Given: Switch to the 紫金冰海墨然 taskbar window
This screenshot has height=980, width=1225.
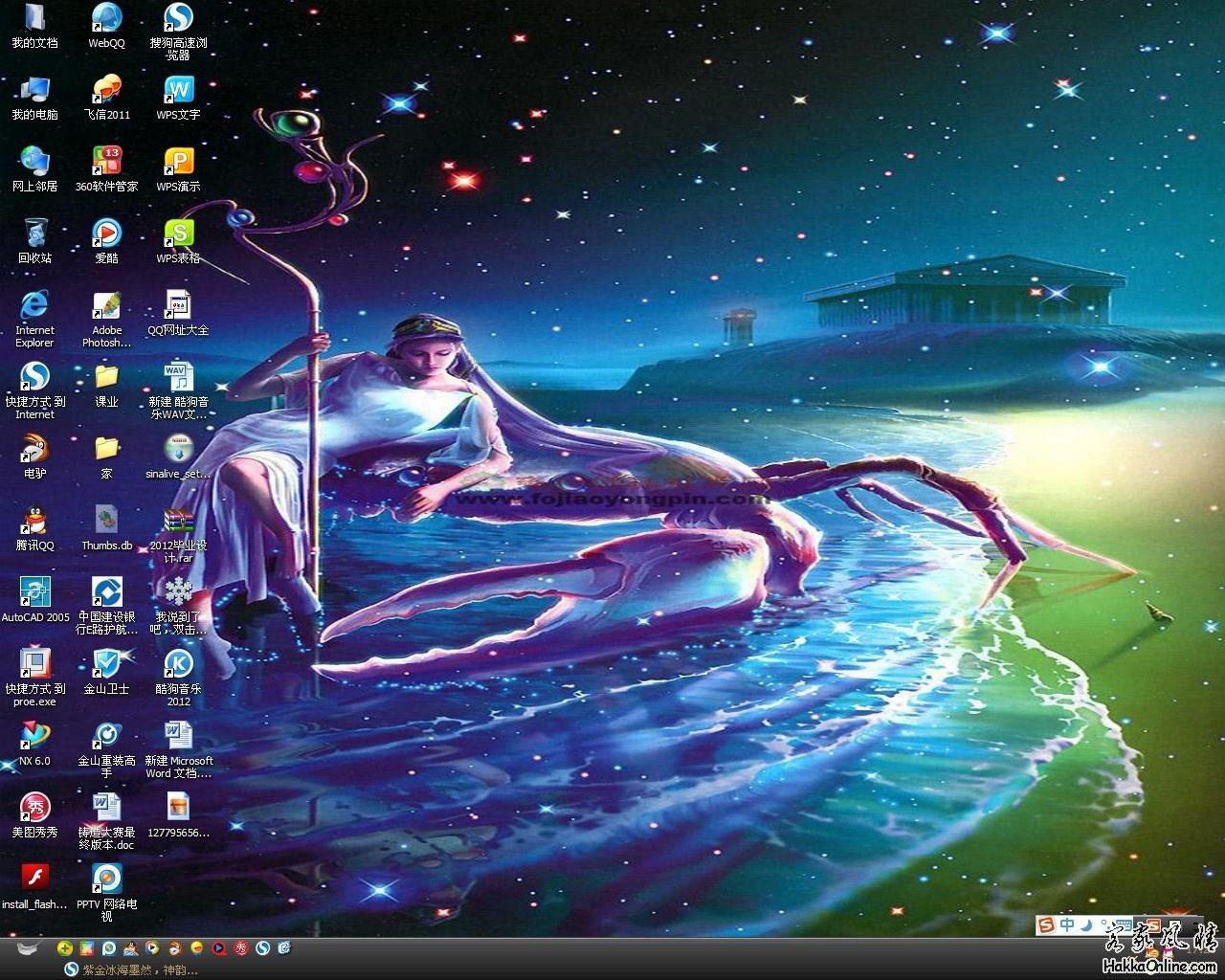Looking at the screenshot, I should [x=131, y=969].
